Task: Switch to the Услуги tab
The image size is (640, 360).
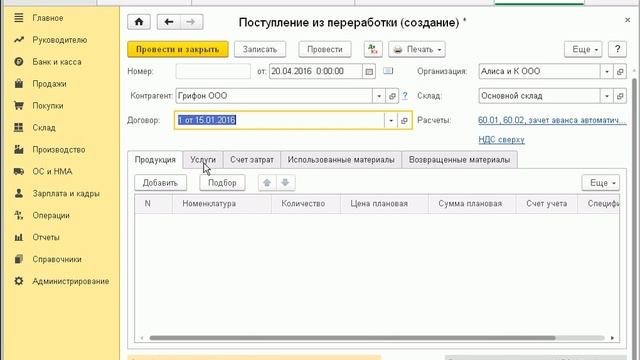Action: click(x=203, y=160)
